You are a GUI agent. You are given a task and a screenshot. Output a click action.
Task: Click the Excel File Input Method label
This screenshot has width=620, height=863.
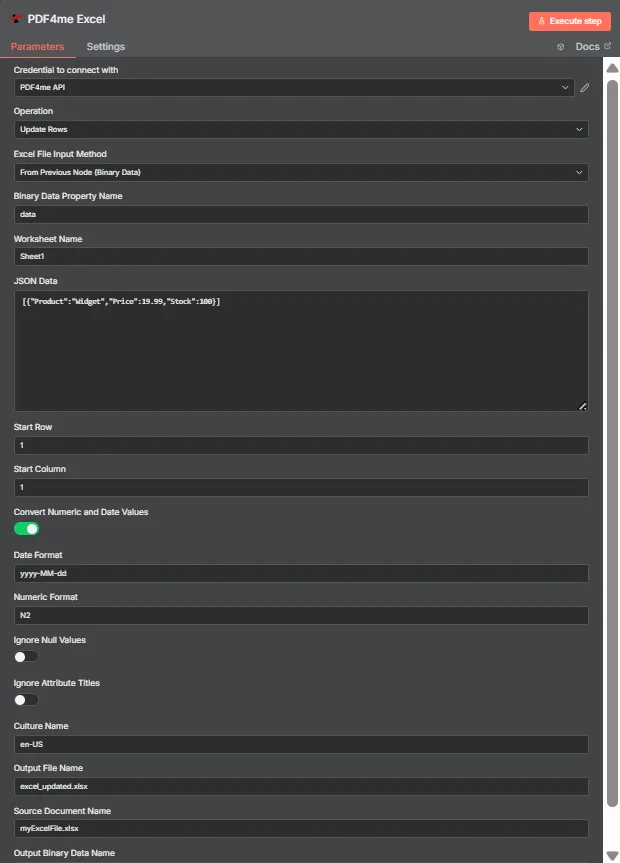[60, 154]
